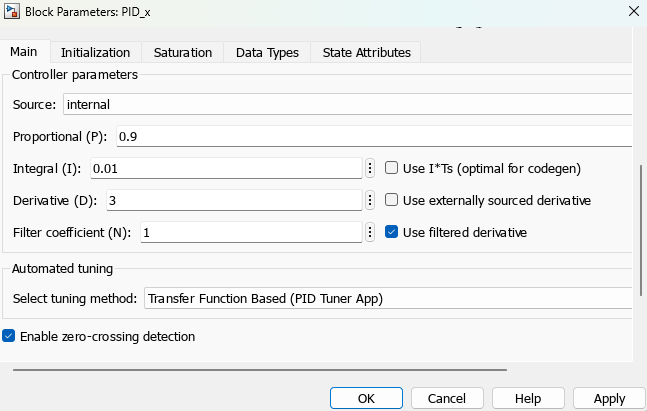647x411 pixels.
Task: Enable Use I*Ts (optimal for codegen)
Action: [391, 168]
